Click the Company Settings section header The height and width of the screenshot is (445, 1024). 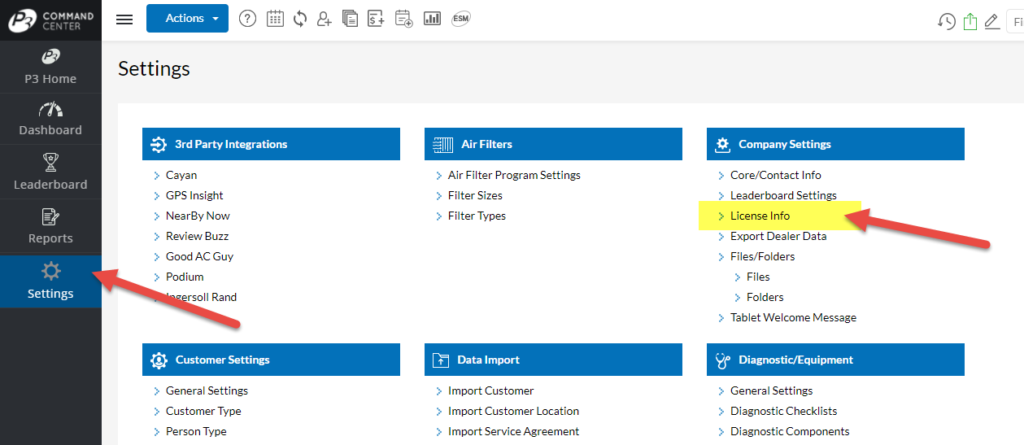click(x=835, y=144)
